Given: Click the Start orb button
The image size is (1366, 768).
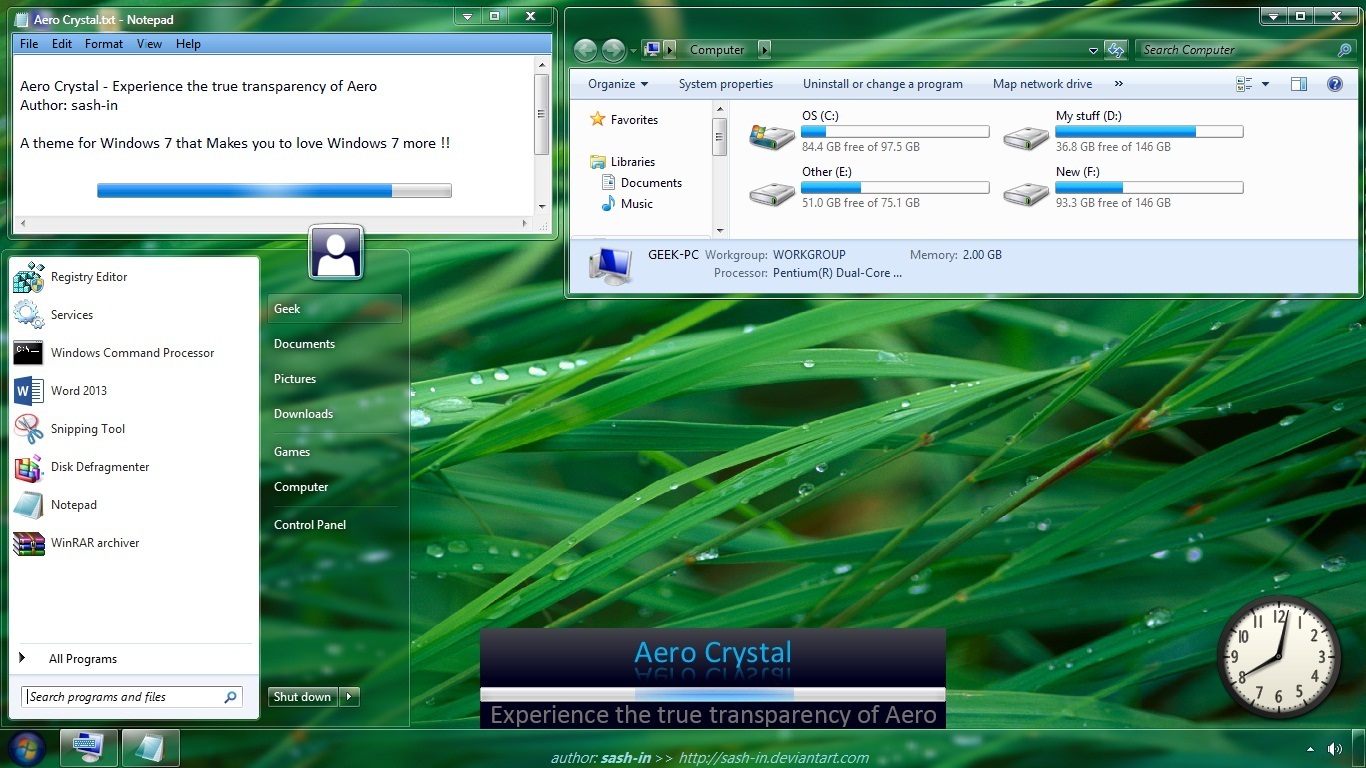Looking at the screenshot, I should pyautogui.click(x=27, y=748).
